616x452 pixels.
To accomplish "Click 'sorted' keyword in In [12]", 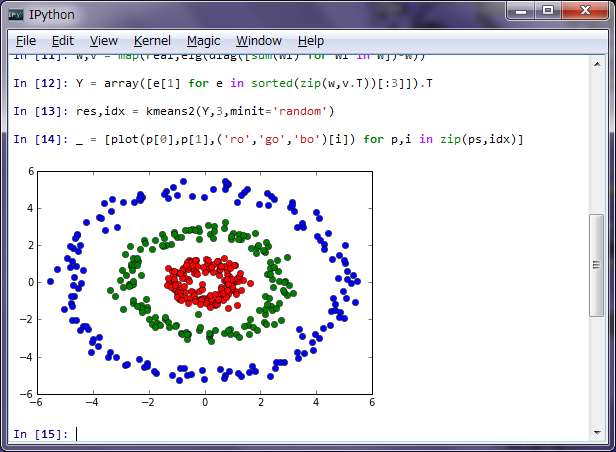I will tap(272, 83).
